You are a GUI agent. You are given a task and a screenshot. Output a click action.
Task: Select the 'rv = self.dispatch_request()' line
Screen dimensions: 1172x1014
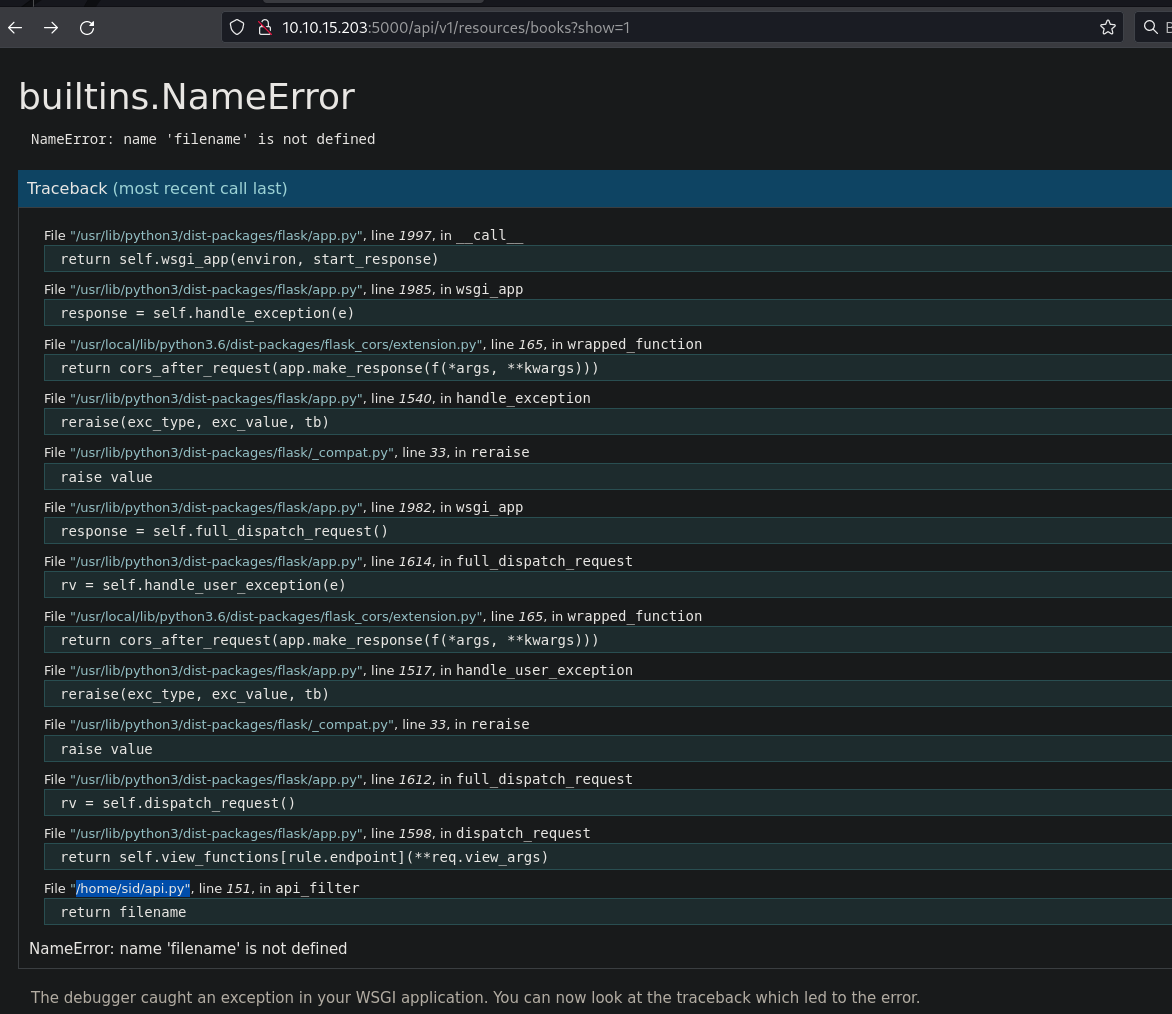click(178, 803)
